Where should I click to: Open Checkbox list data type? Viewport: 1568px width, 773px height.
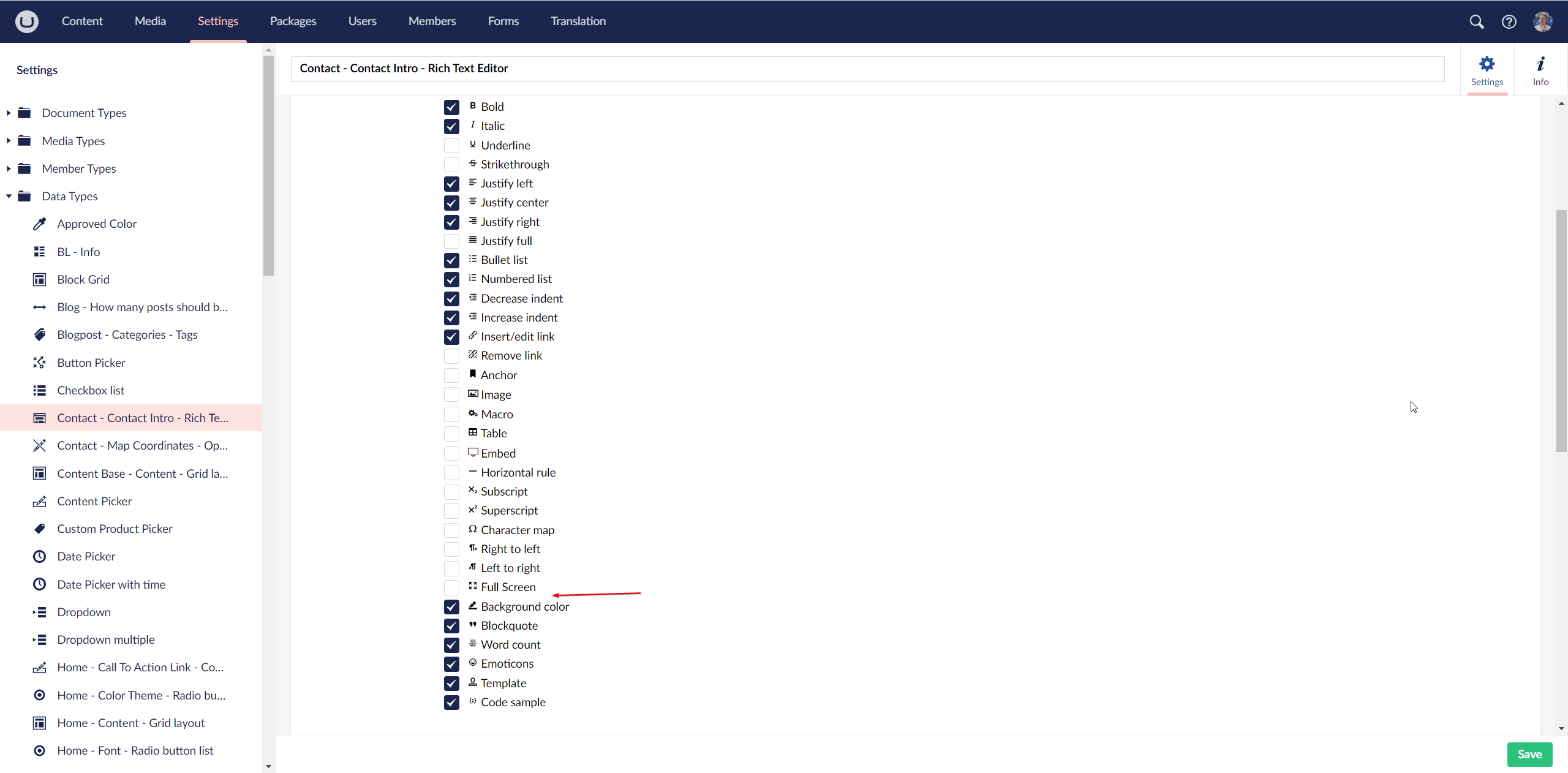(x=90, y=390)
